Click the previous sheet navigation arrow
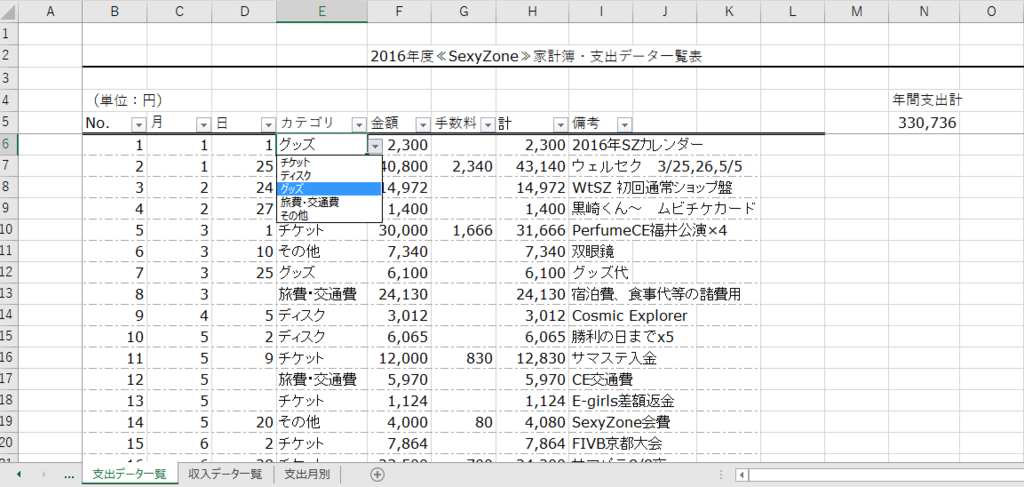The height and width of the screenshot is (487, 1024). tap(18, 475)
